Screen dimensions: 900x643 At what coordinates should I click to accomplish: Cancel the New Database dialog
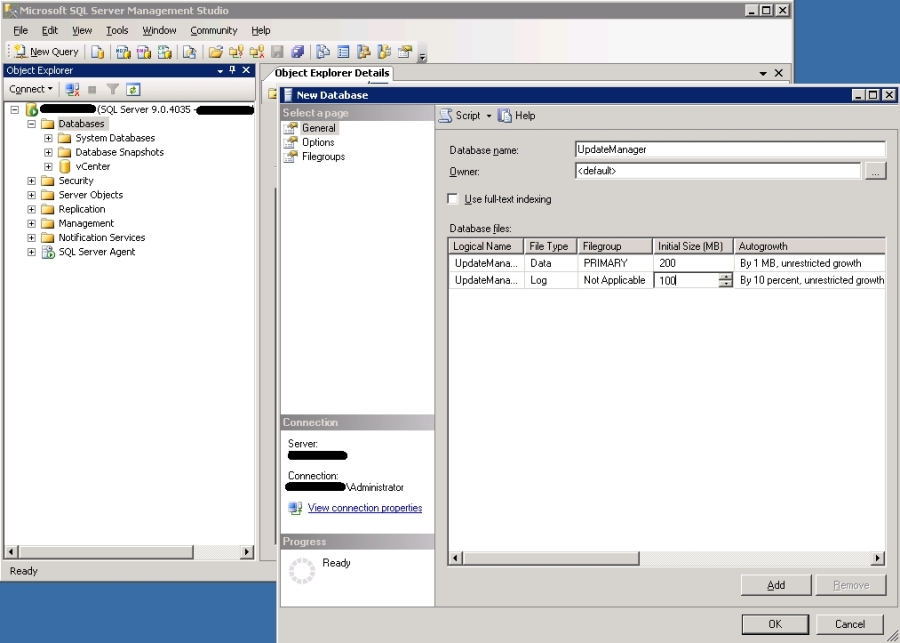click(849, 624)
